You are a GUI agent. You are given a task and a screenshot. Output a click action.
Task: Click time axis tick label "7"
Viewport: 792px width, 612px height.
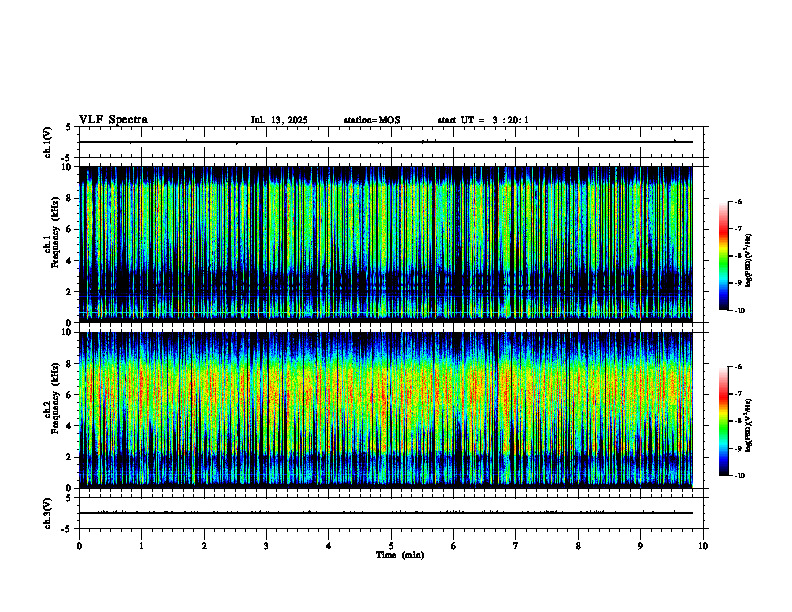[516, 546]
